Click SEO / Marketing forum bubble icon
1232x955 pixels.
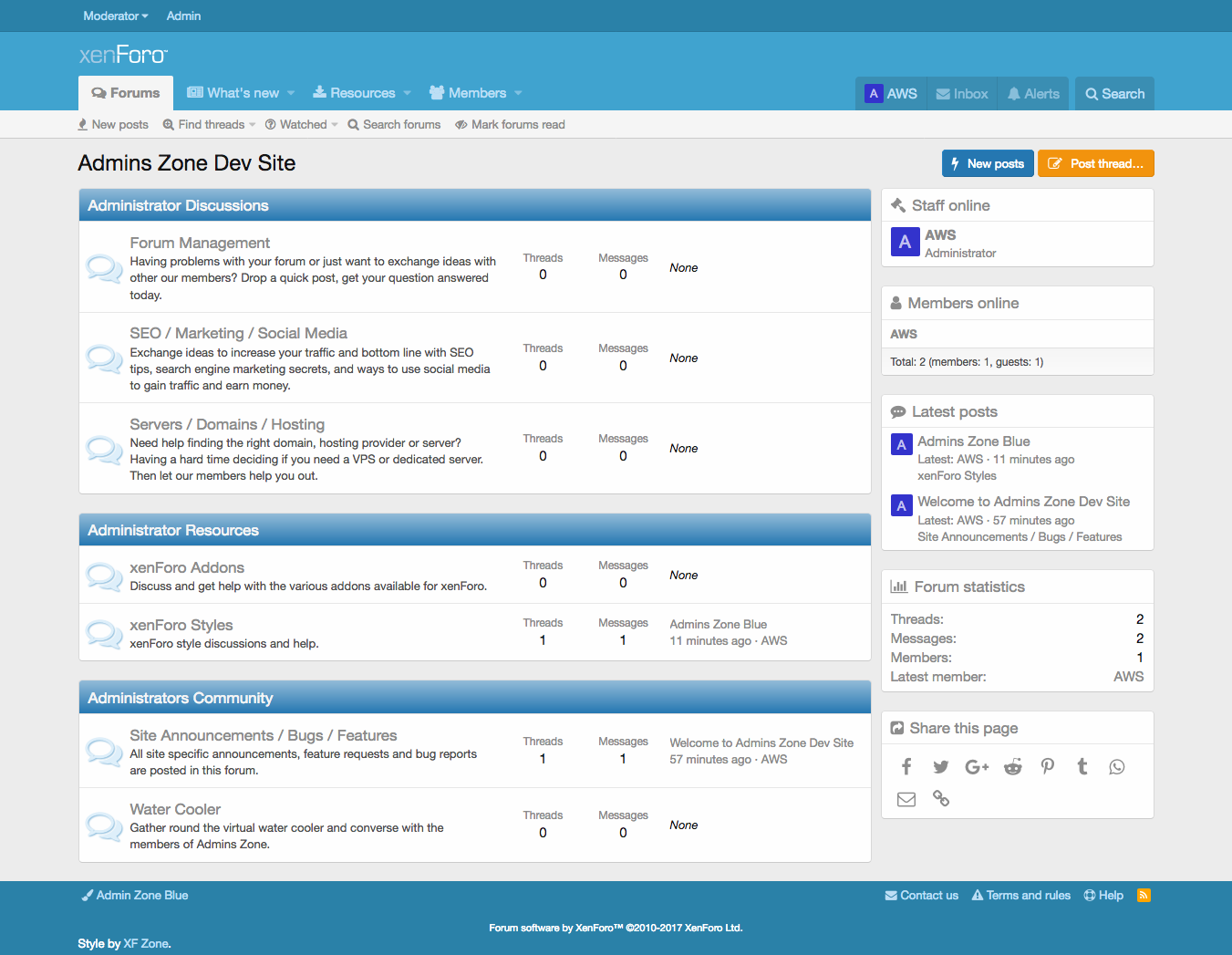(x=104, y=358)
